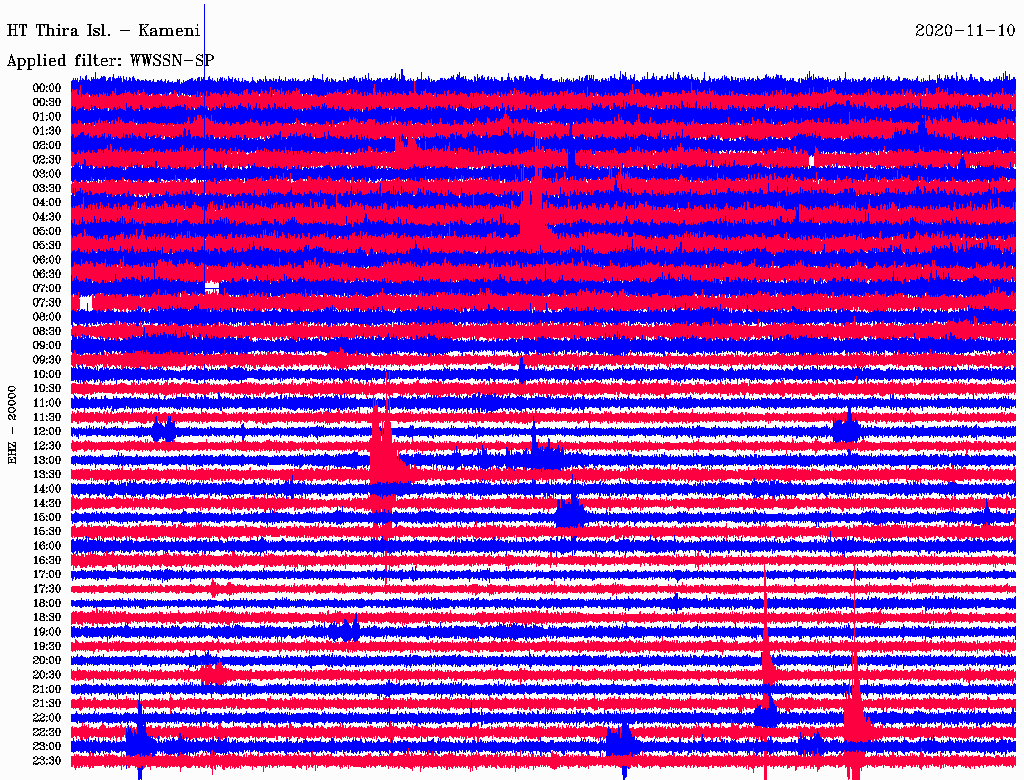Screen dimensions: 1024x780
Task: Click the white data gap on the 07:30 trace
Action: point(86,303)
